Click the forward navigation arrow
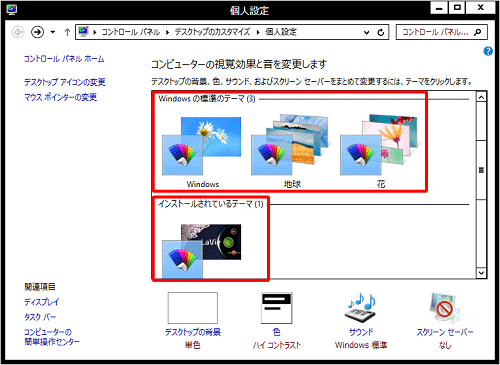Screen dimensions: 500x365 tap(37, 32)
